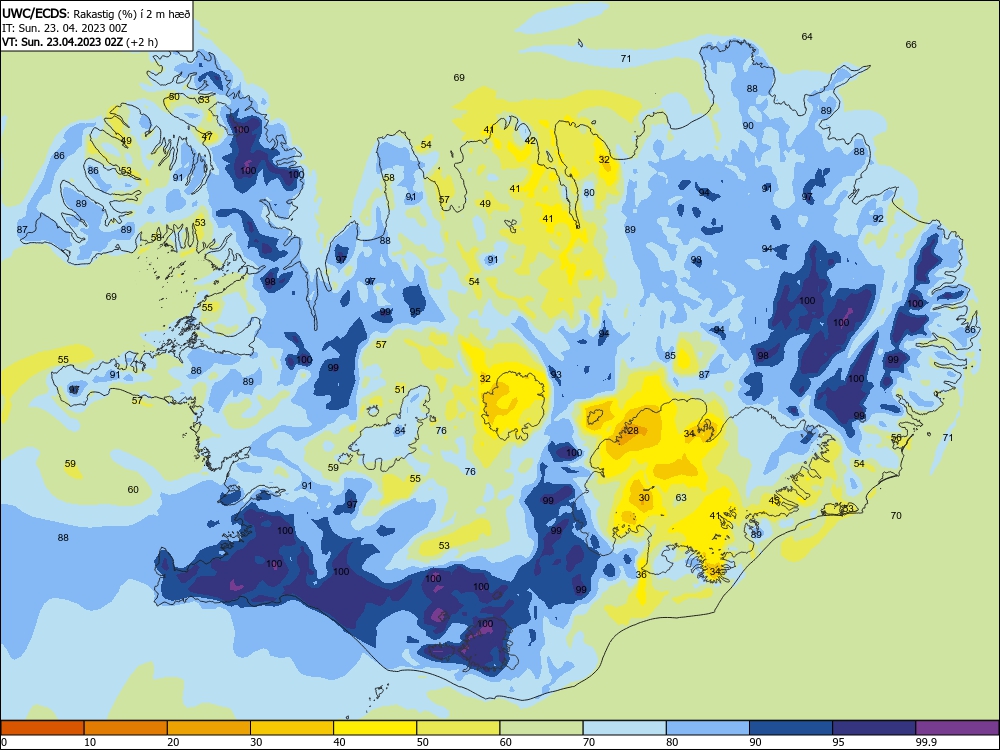Click the 'UWC/ECDS' title text

pyautogui.click(x=34, y=13)
